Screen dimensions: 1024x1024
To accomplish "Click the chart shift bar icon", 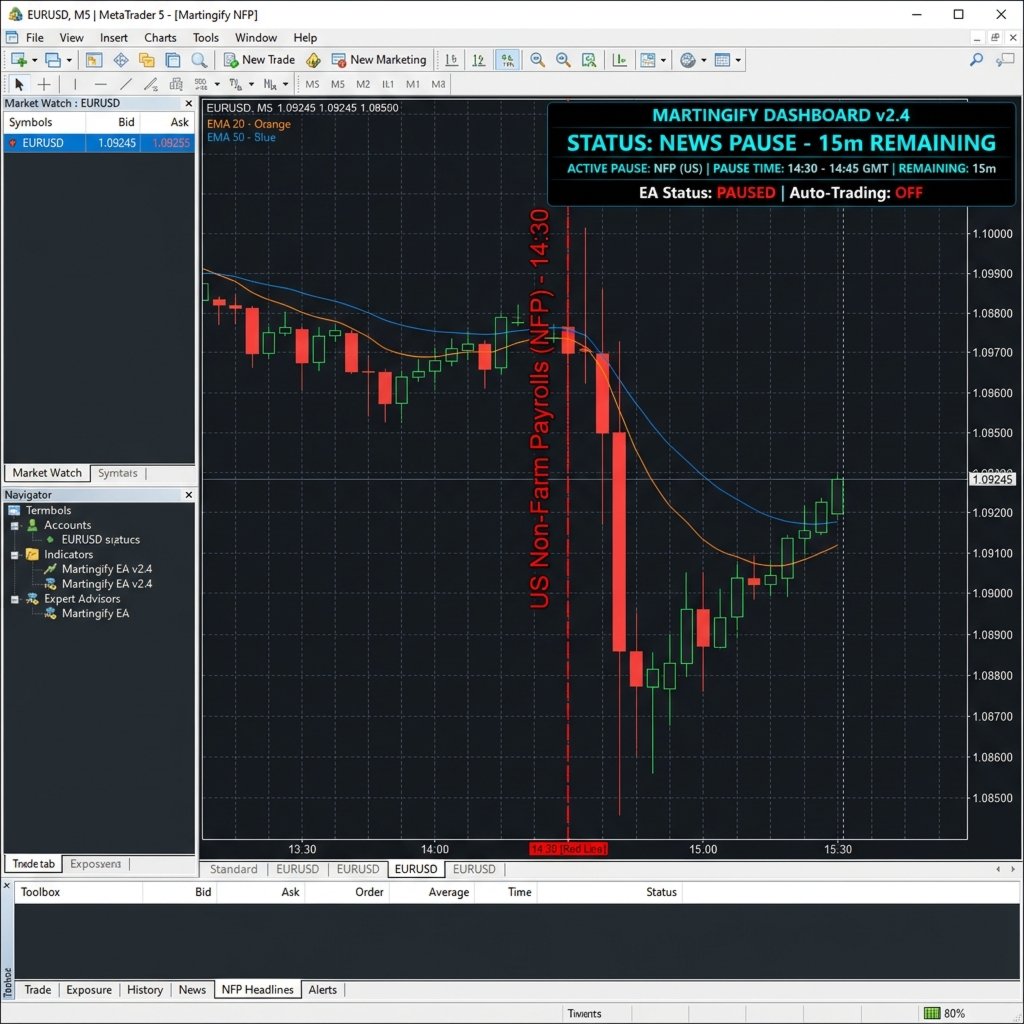I will (619, 60).
